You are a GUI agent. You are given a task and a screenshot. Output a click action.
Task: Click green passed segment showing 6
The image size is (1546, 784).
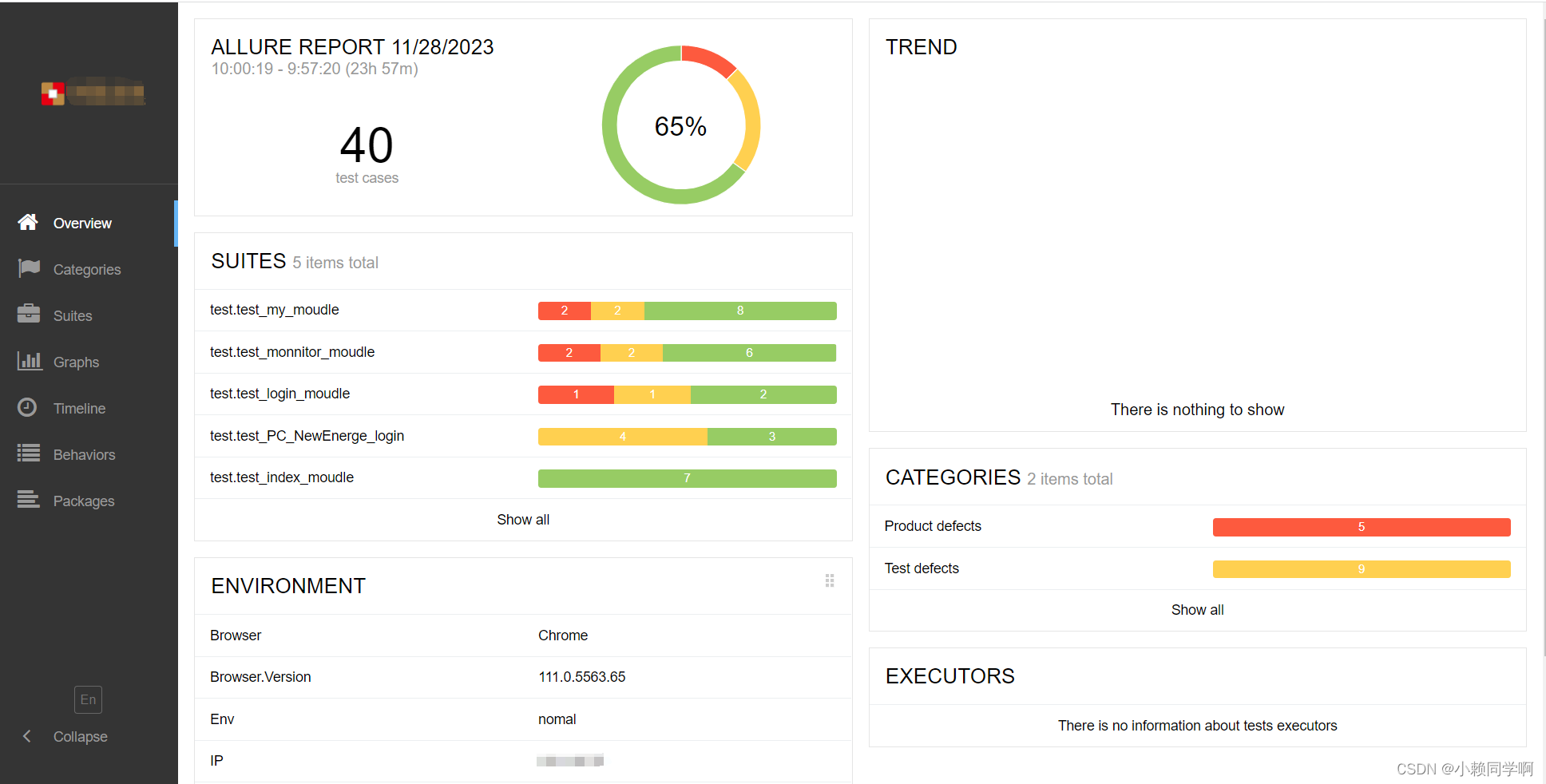[x=750, y=353]
